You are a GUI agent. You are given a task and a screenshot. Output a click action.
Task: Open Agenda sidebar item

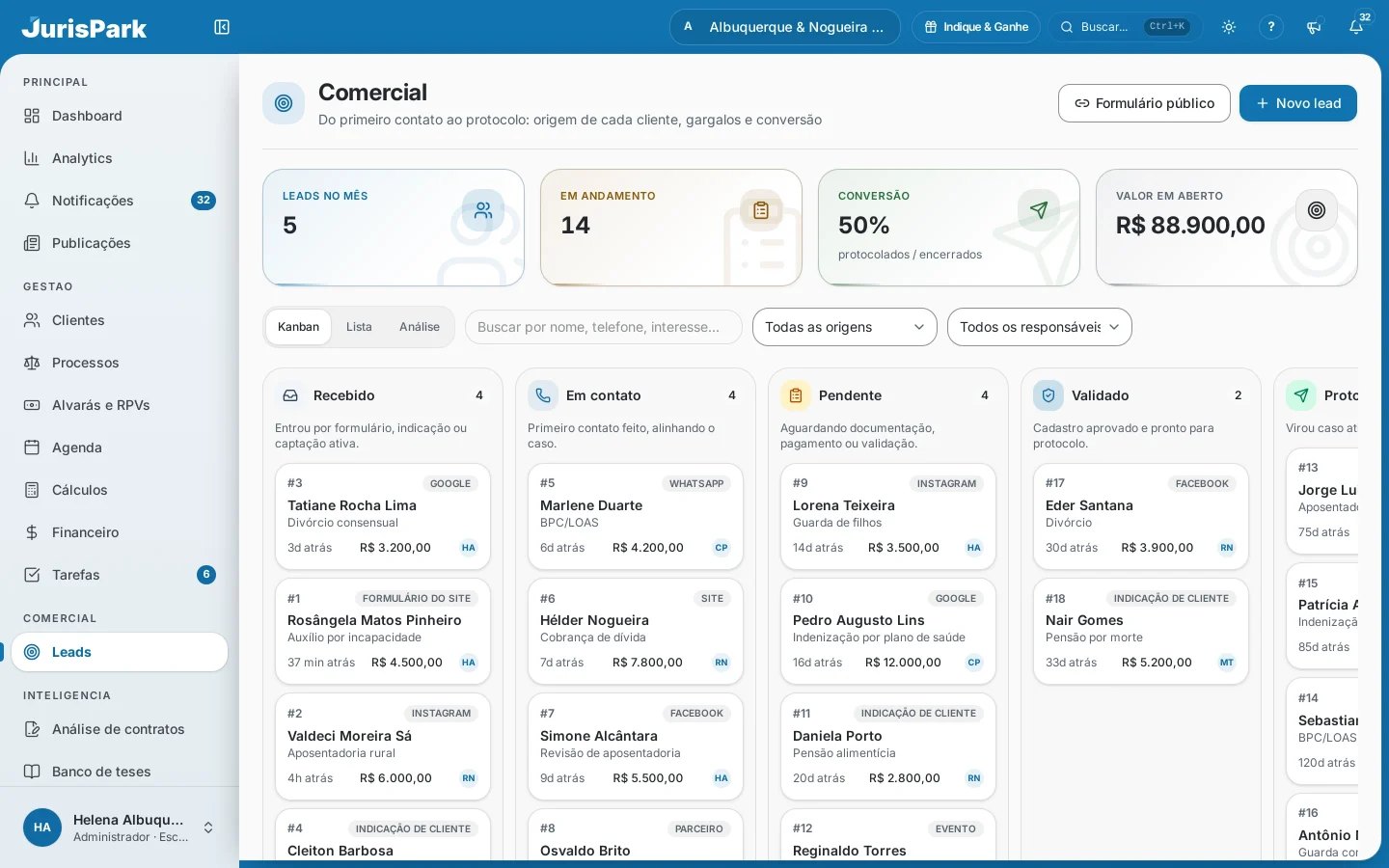click(x=120, y=448)
